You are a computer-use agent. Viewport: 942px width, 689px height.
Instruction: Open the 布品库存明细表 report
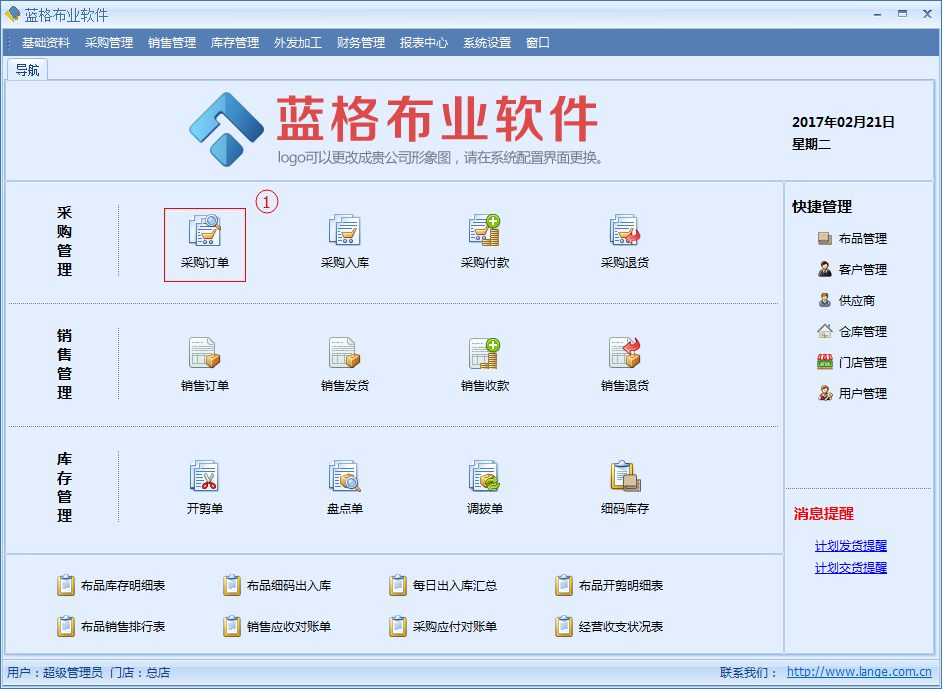click(x=122, y=586)
